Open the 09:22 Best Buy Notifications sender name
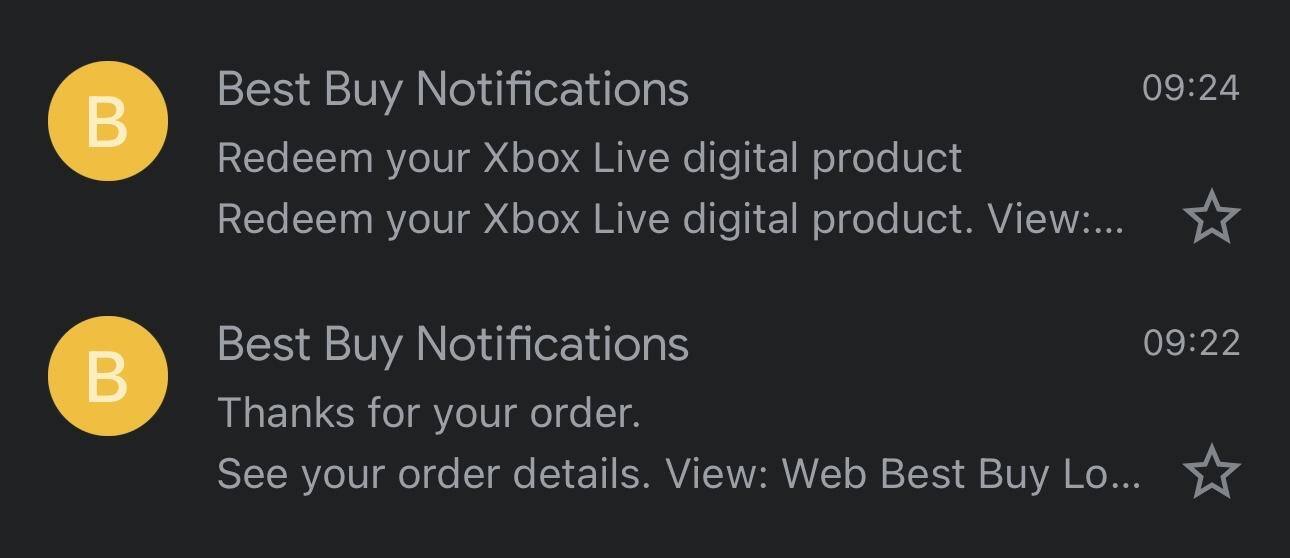Viewport: 1290px width, 558px height. pos(452,344)
